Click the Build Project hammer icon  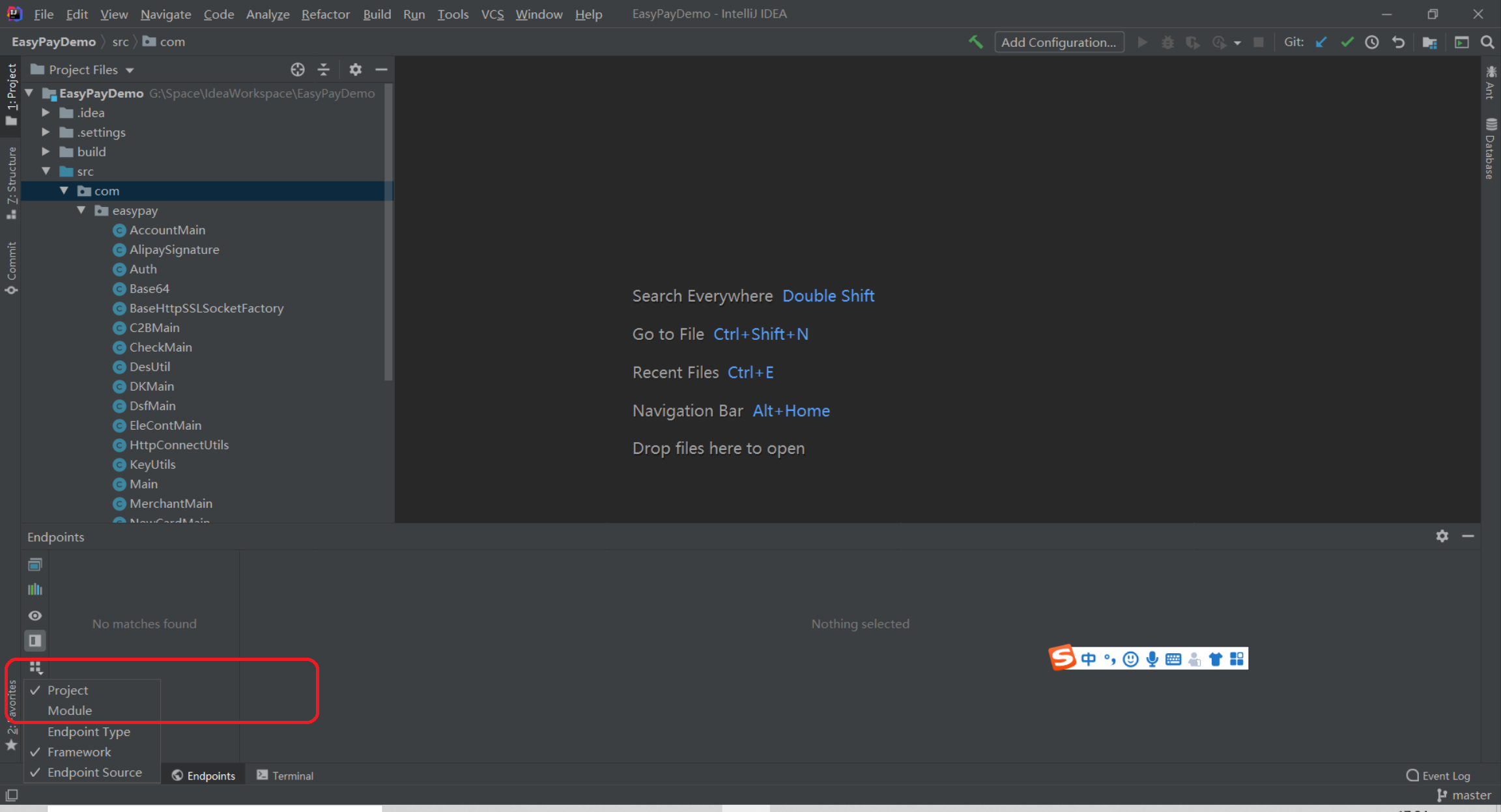(975, 42)
